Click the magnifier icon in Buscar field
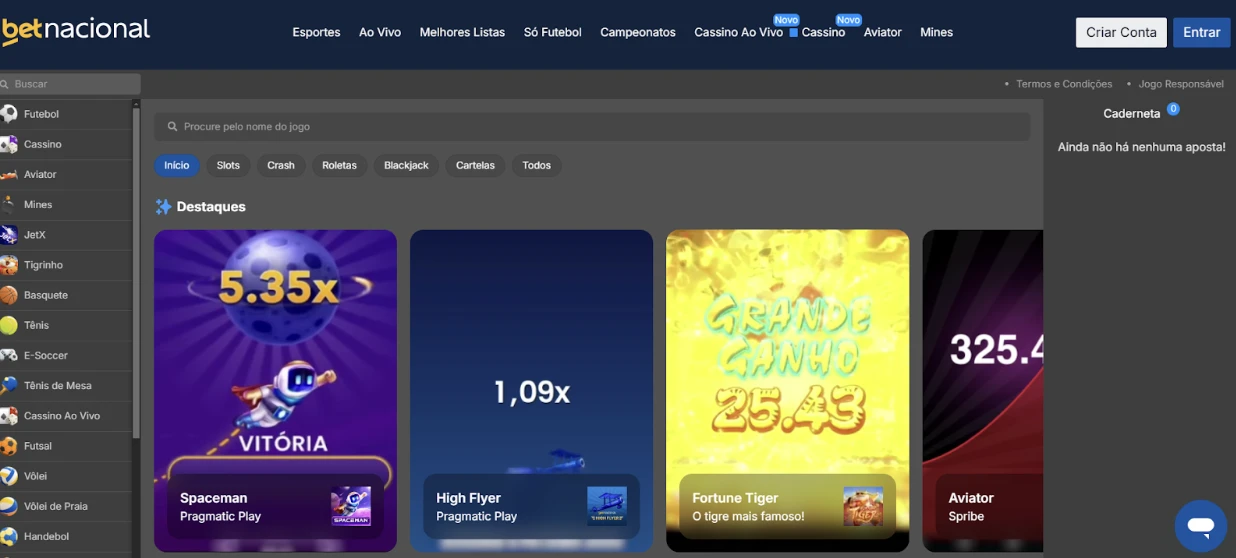This screenshot has height=558, width=1236. point(5,84)
